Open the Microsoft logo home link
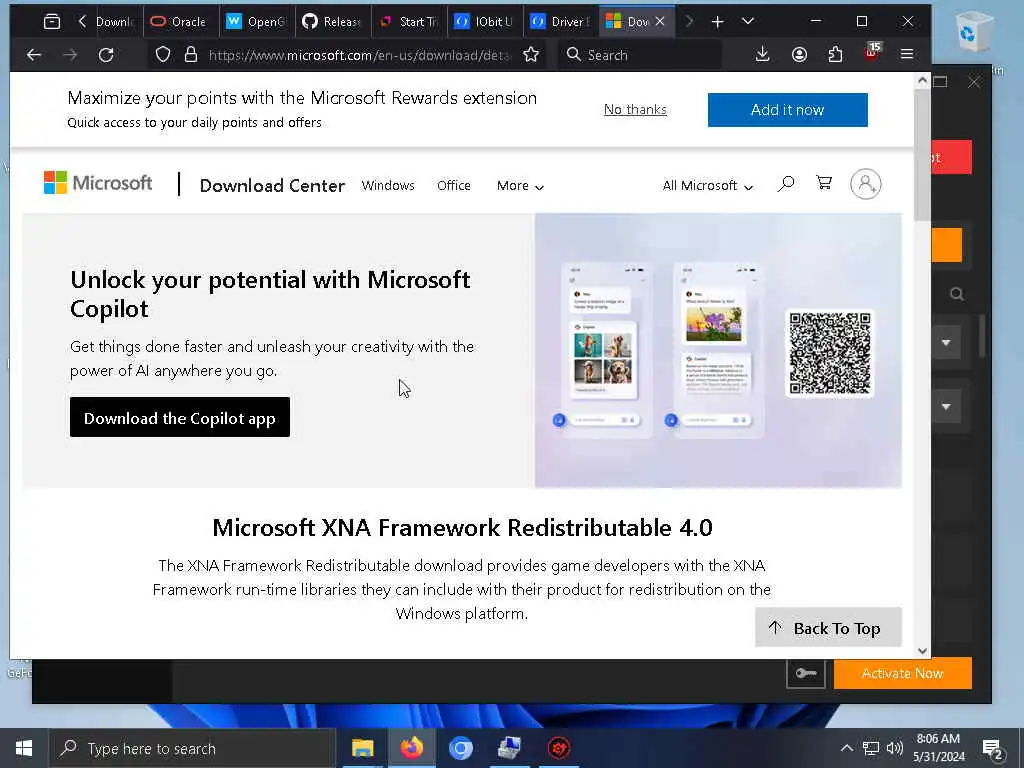The width and height of the screenshot is (1024, 768). coord(98,183)
